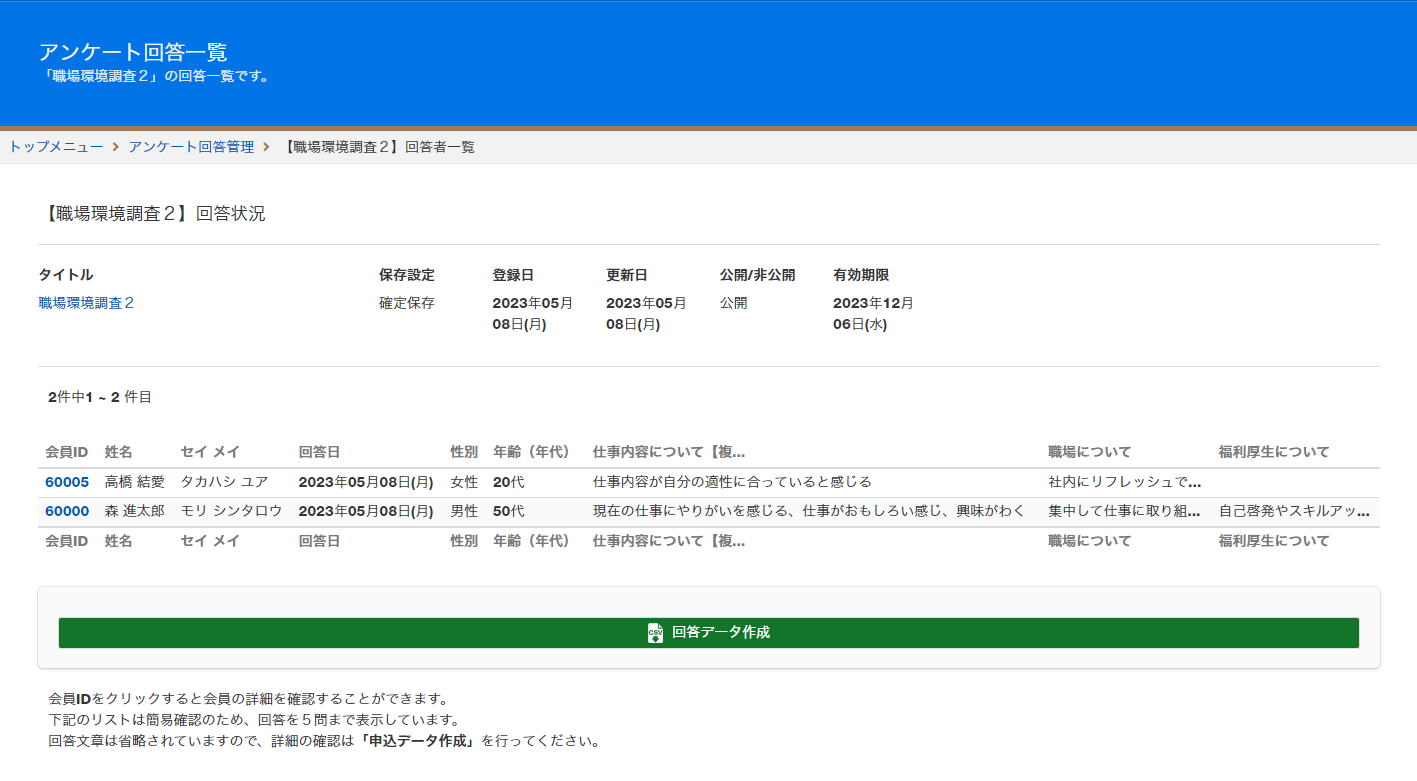Click the 【職場環境調査２】回答者一覧 breadcrumb text
1417x781 pixels.
point(378,147)
